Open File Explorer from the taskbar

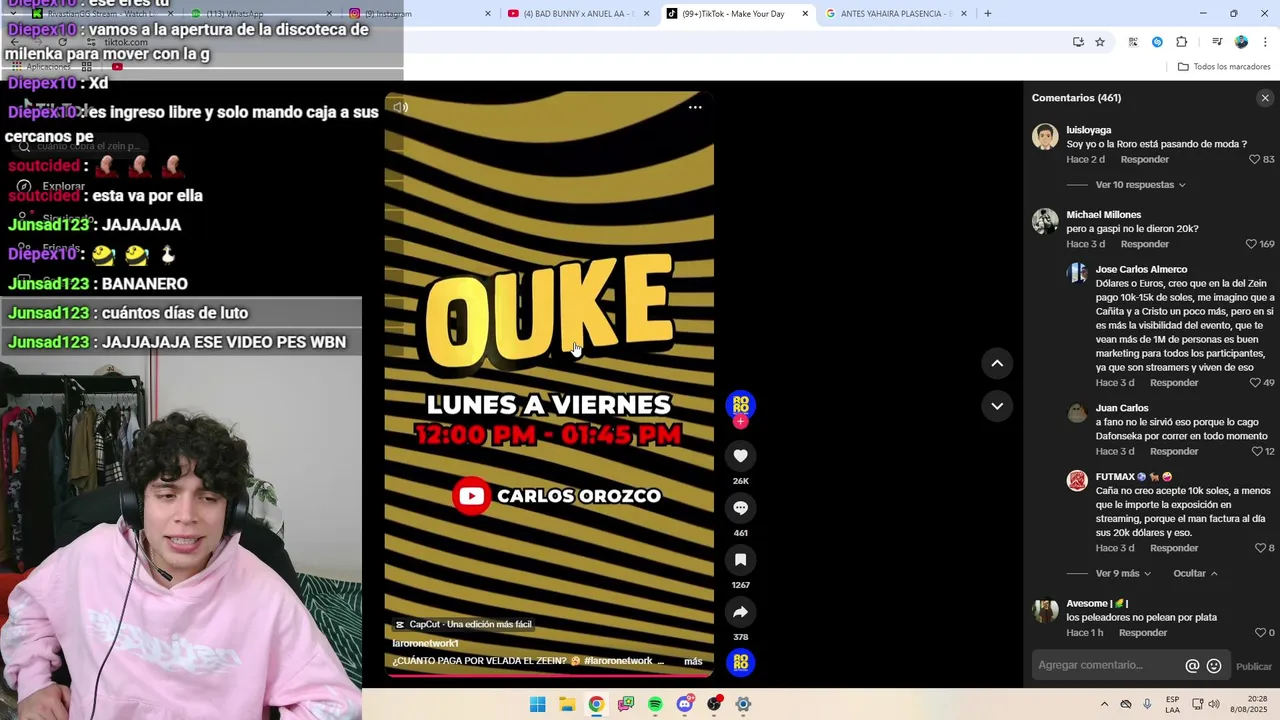coord(567,704)
